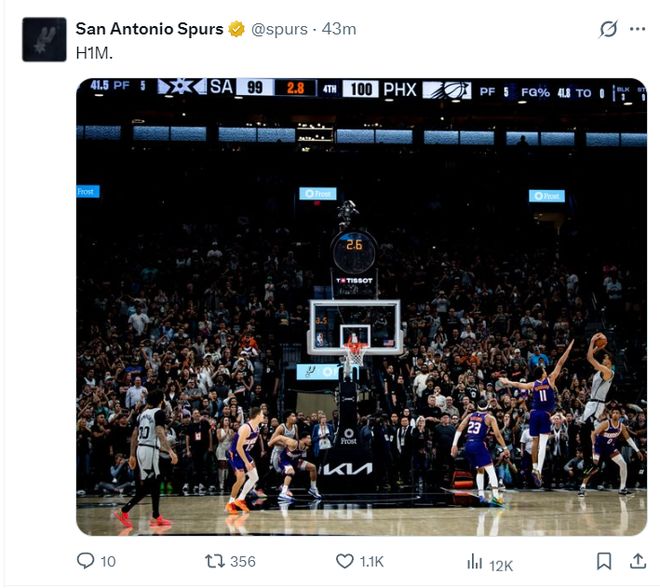Click the 12K views count
Image resolution: width=660 pixels, height=588 pixels.
501,564
